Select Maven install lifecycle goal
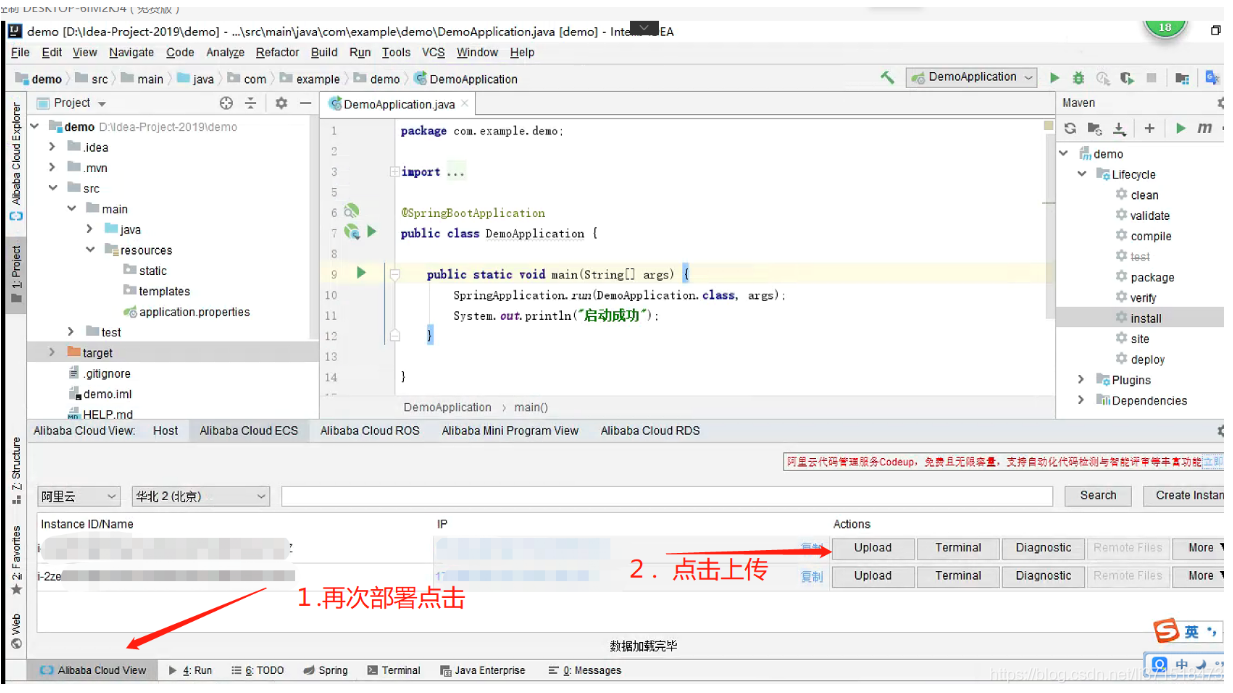 coord(1146,318)
